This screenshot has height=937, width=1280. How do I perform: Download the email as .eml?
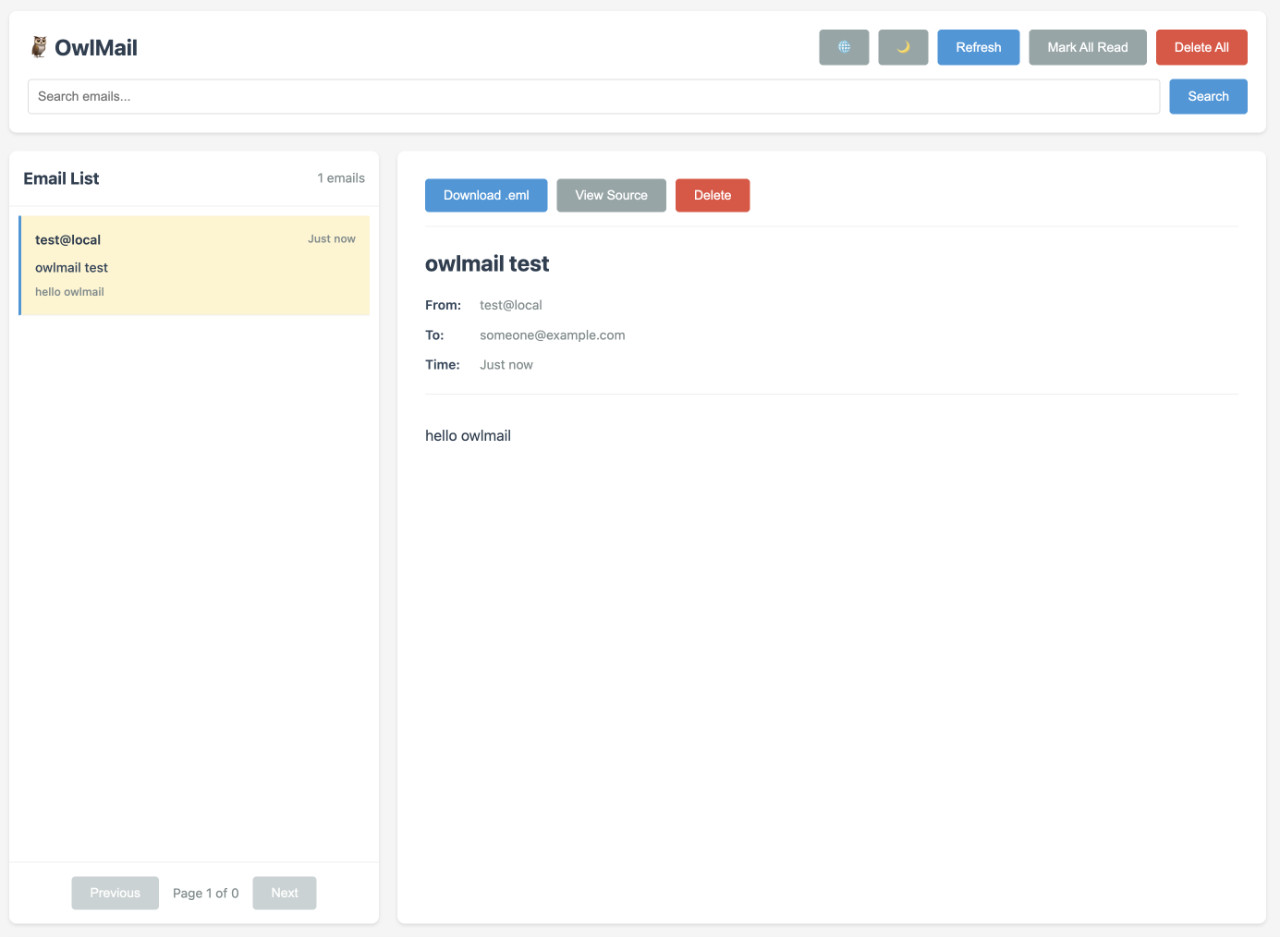click(486, 195)
